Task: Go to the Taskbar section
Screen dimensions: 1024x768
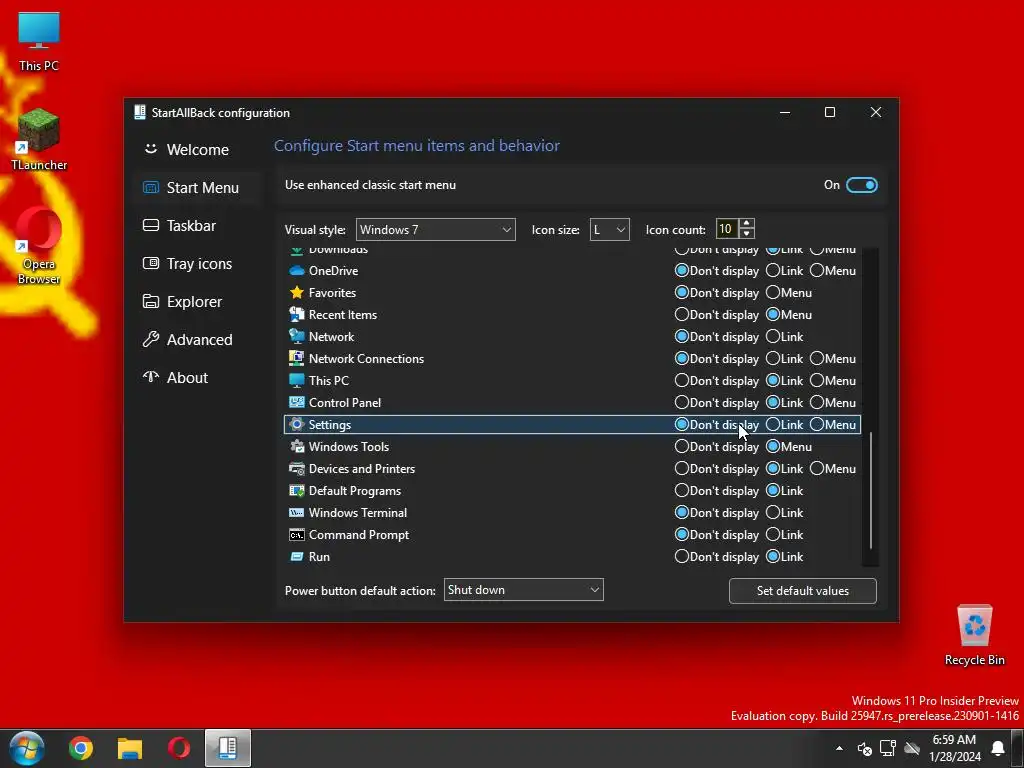Action: (x=199, y=225)
